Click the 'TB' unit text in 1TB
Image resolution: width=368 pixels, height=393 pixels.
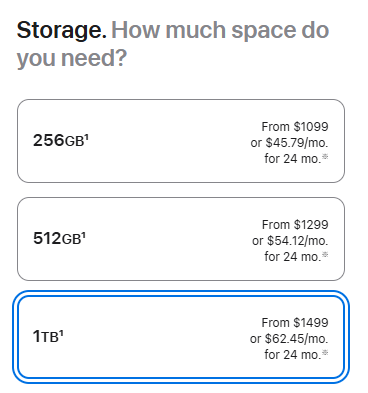click(50, 337)
